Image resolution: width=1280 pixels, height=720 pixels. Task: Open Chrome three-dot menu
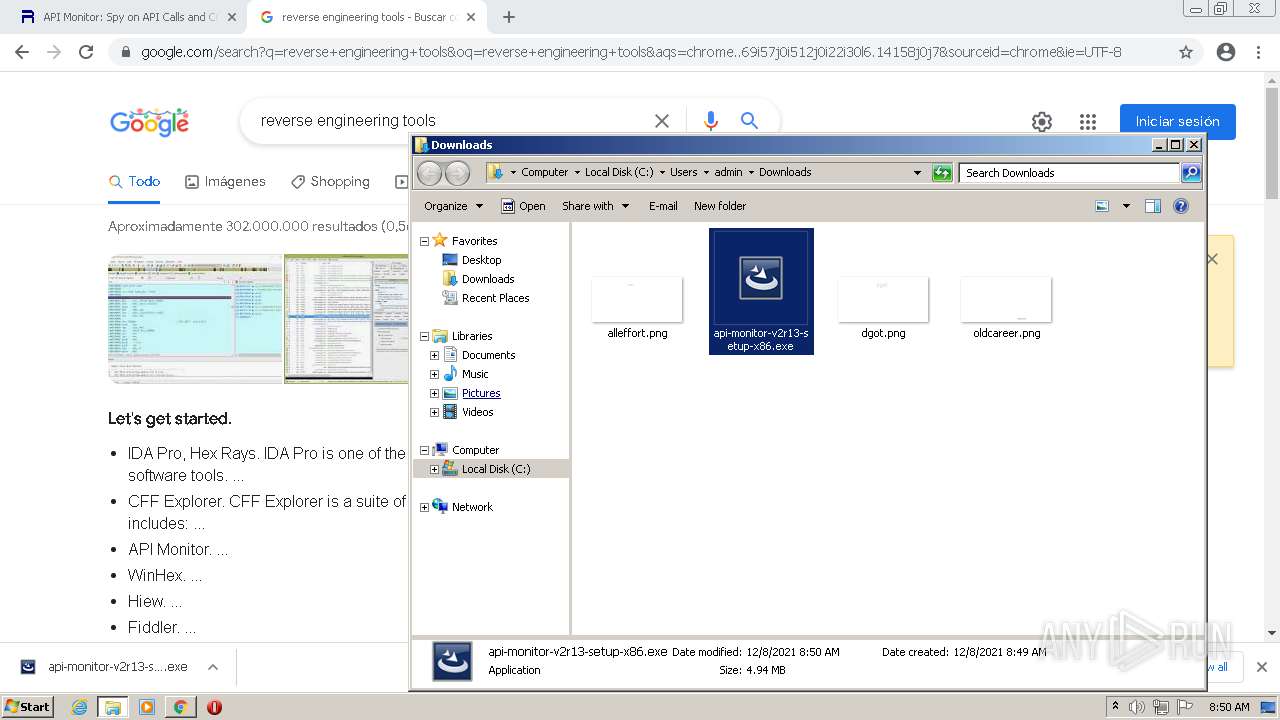(1258, 52)
